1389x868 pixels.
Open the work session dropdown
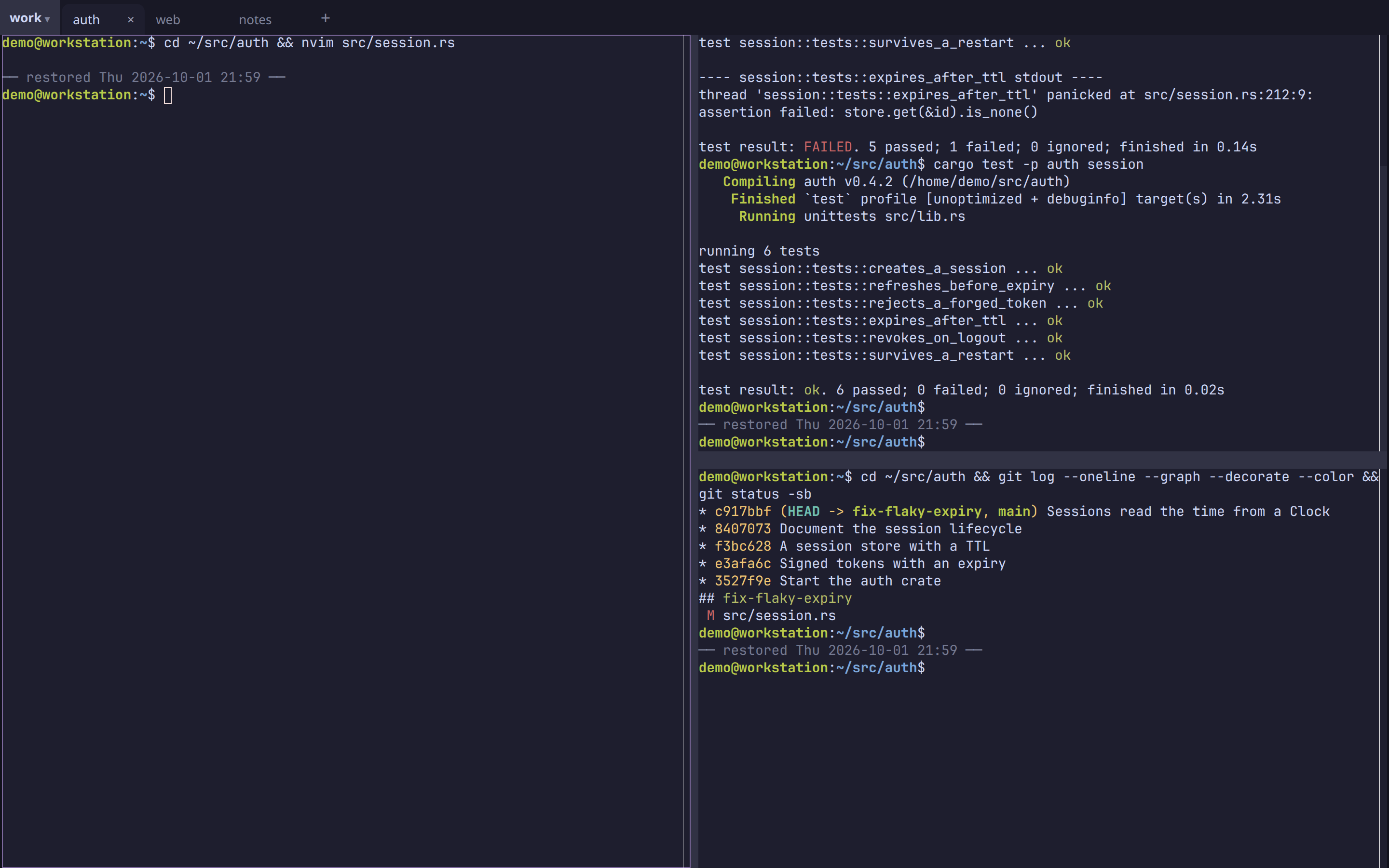(x=30, y=18)
